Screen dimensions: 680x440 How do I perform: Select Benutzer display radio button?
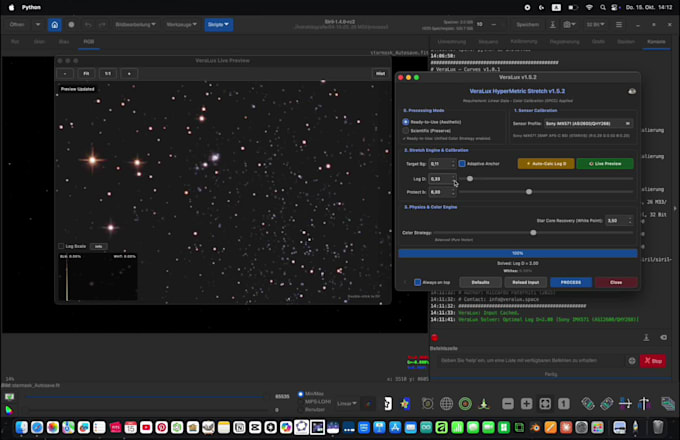click(301, 409)
